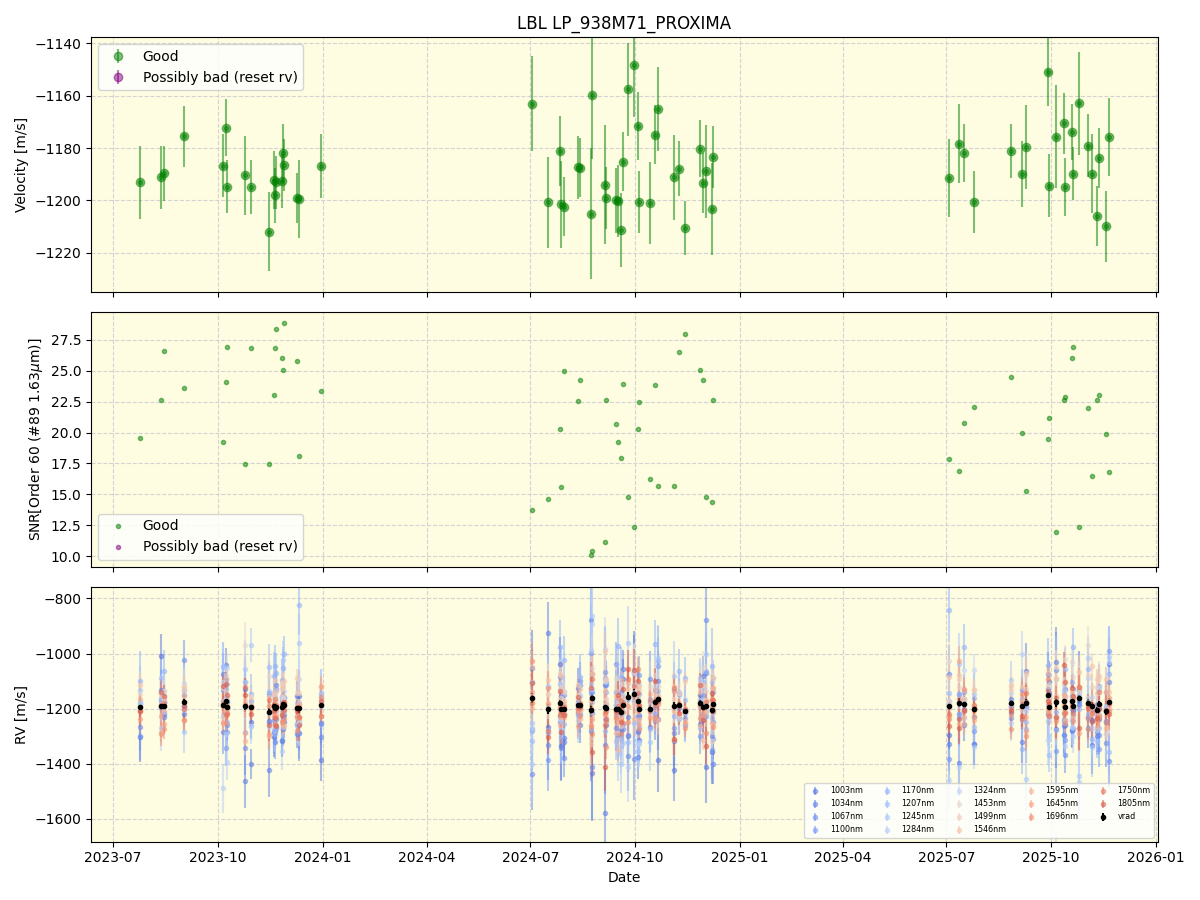Viewport: 1200px width, 900px height.
Task: Click the 15.0 SNR tick label
Action: click(x=69, y=494)
